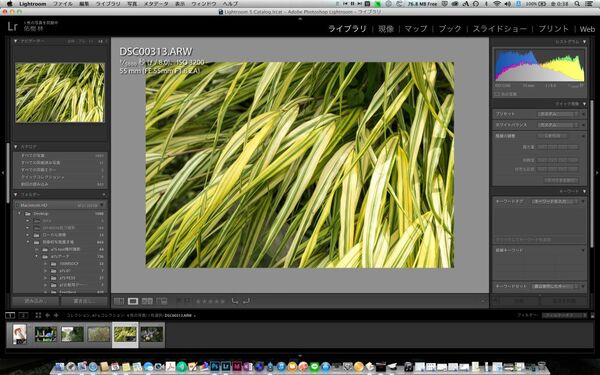Open toolbar content options arrow
Screen dimensions: 600x375
click(x=484, y=301)
